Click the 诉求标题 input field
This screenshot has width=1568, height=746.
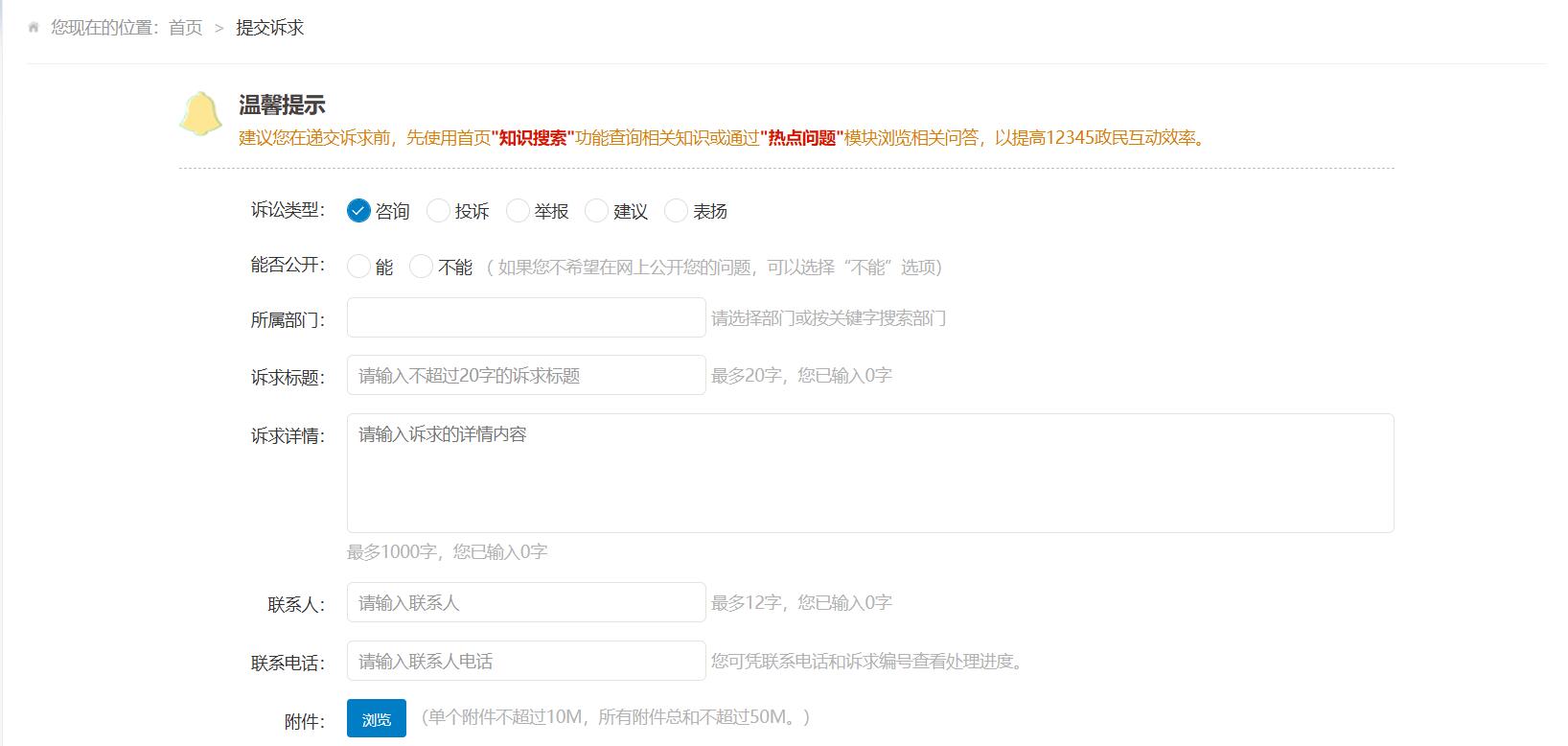coord(525,375)
